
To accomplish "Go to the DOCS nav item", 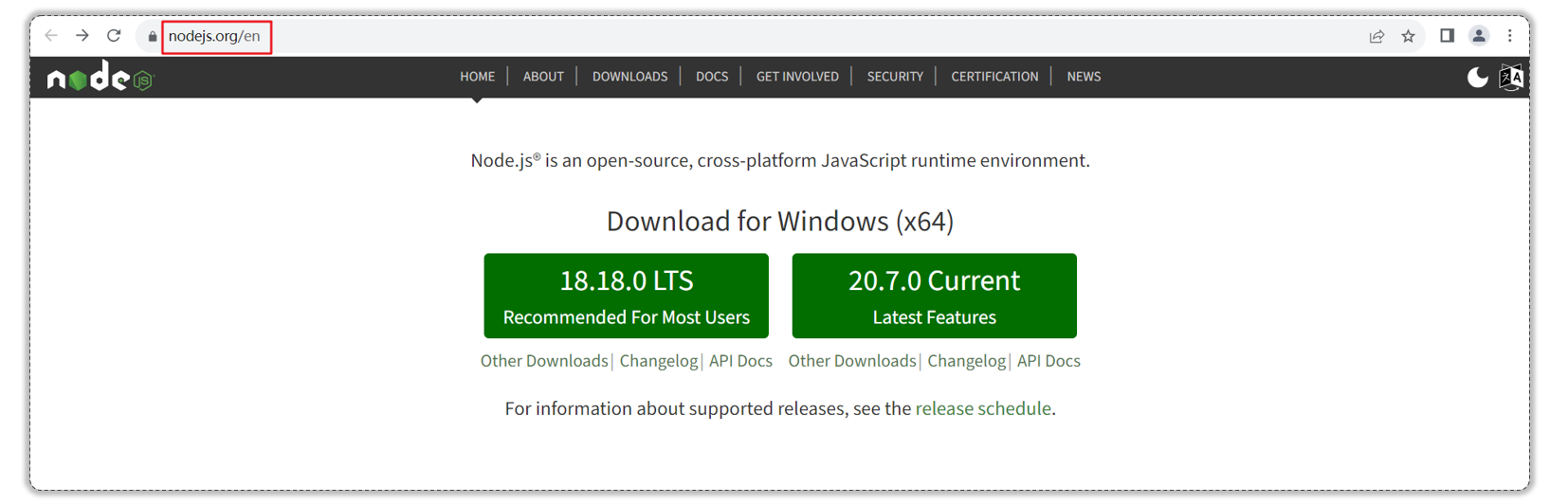I will tap(712, 77).
